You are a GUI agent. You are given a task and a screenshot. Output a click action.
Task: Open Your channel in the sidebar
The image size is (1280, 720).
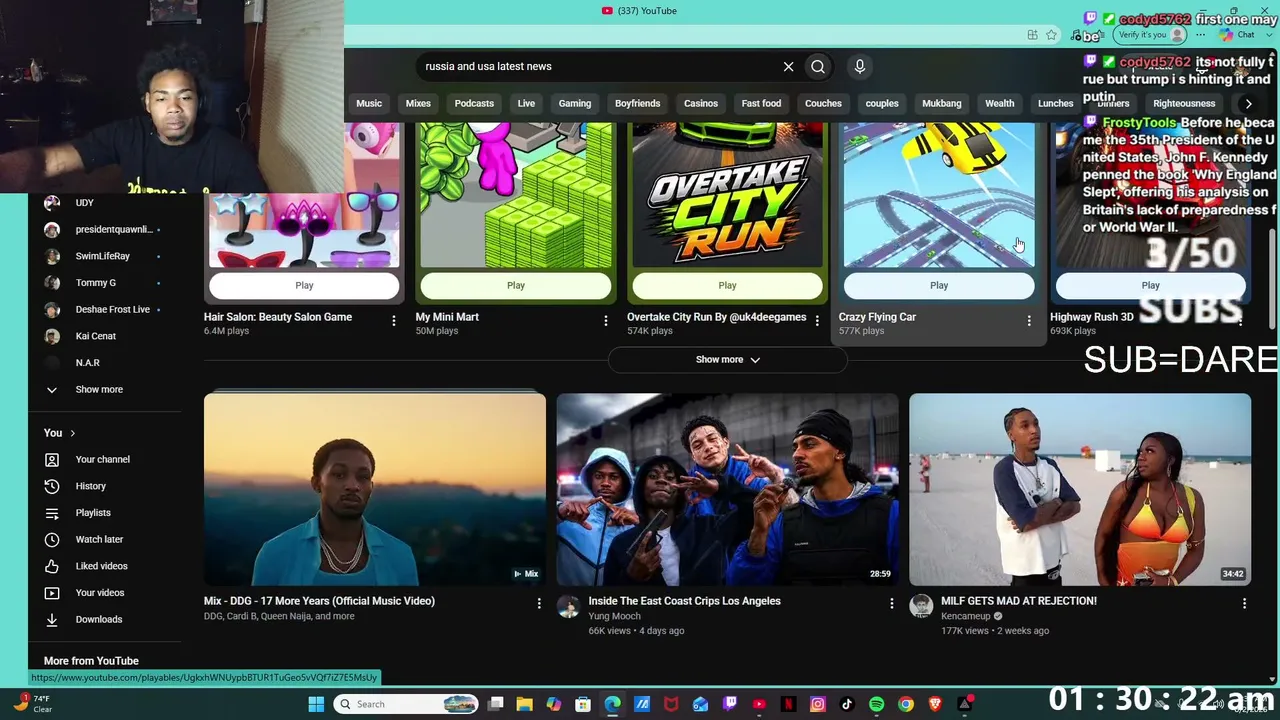[x=103, y=460]
